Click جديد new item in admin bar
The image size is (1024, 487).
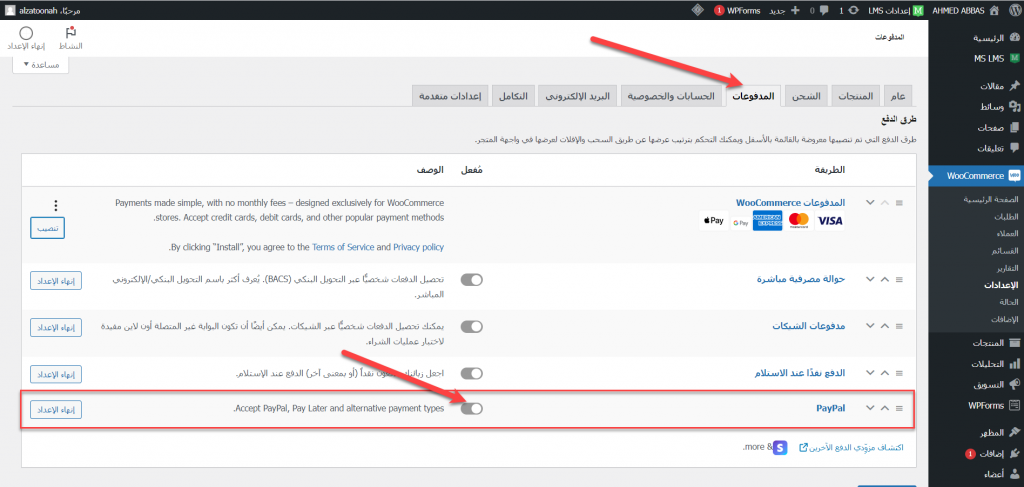coord(783,10)
